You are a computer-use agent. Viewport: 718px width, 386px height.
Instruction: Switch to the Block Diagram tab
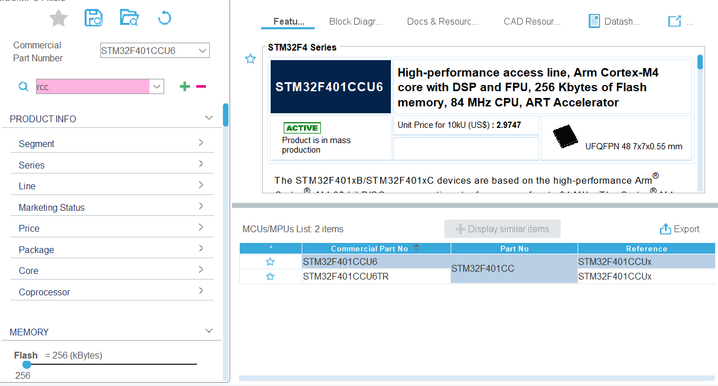tap(355, 22)
